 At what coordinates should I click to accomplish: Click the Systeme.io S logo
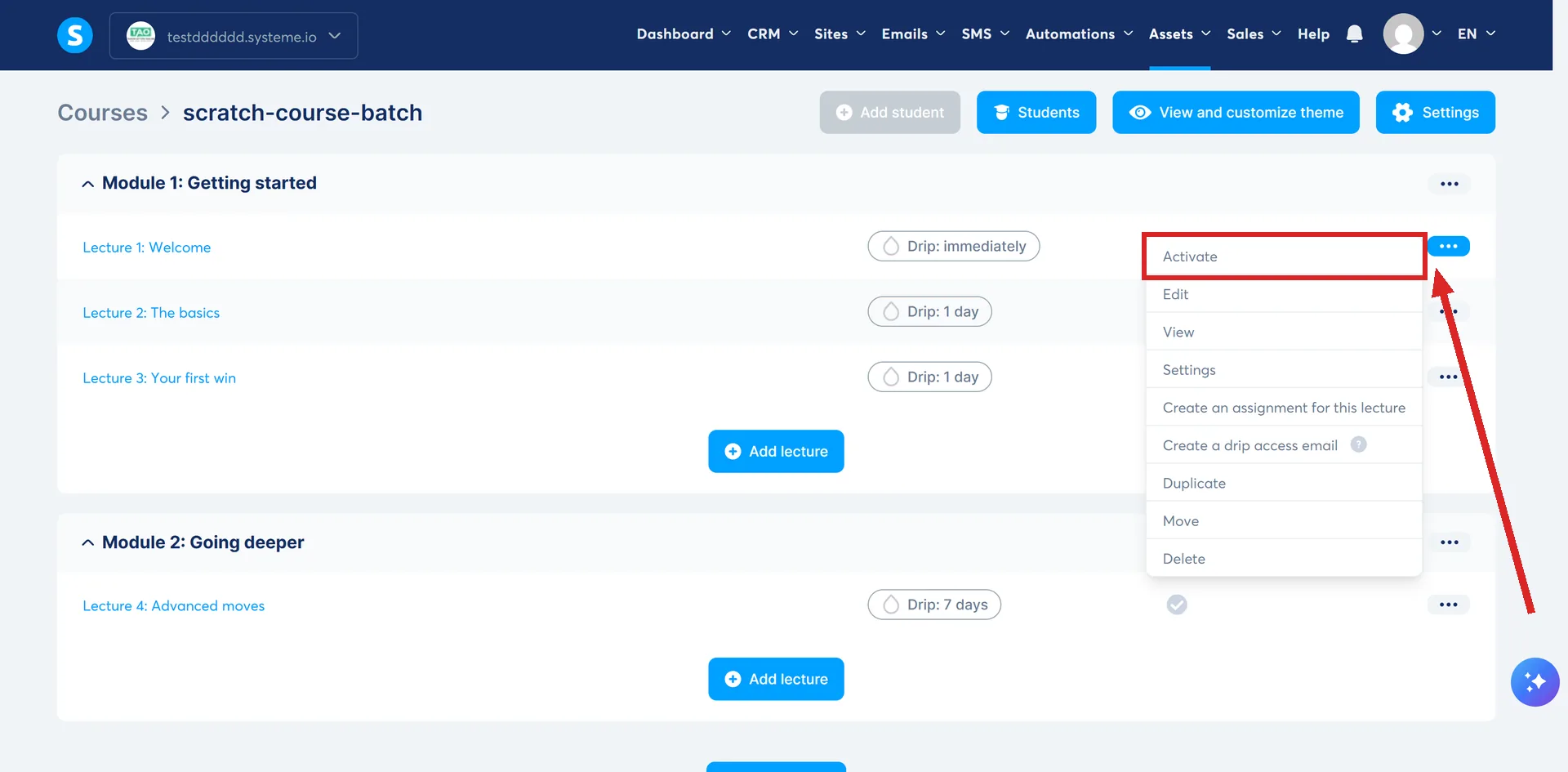[74, 35]
